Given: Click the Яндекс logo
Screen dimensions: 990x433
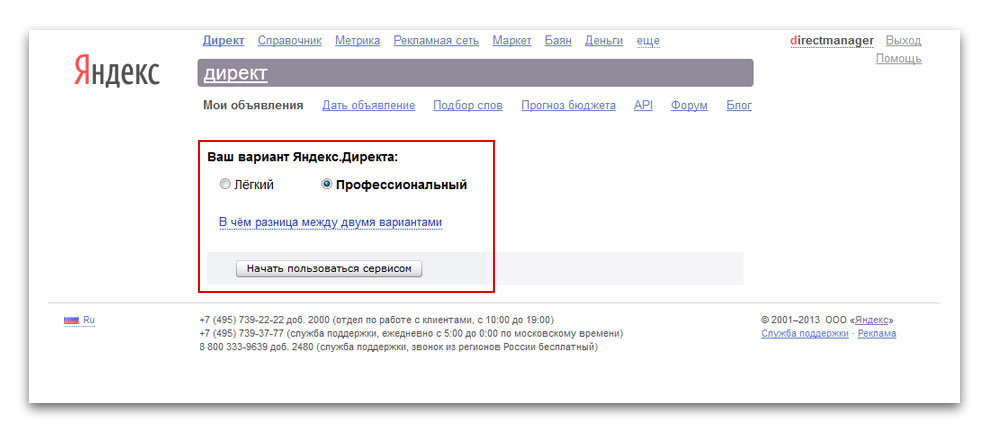Looking at the screenshot, I should 116,71.
